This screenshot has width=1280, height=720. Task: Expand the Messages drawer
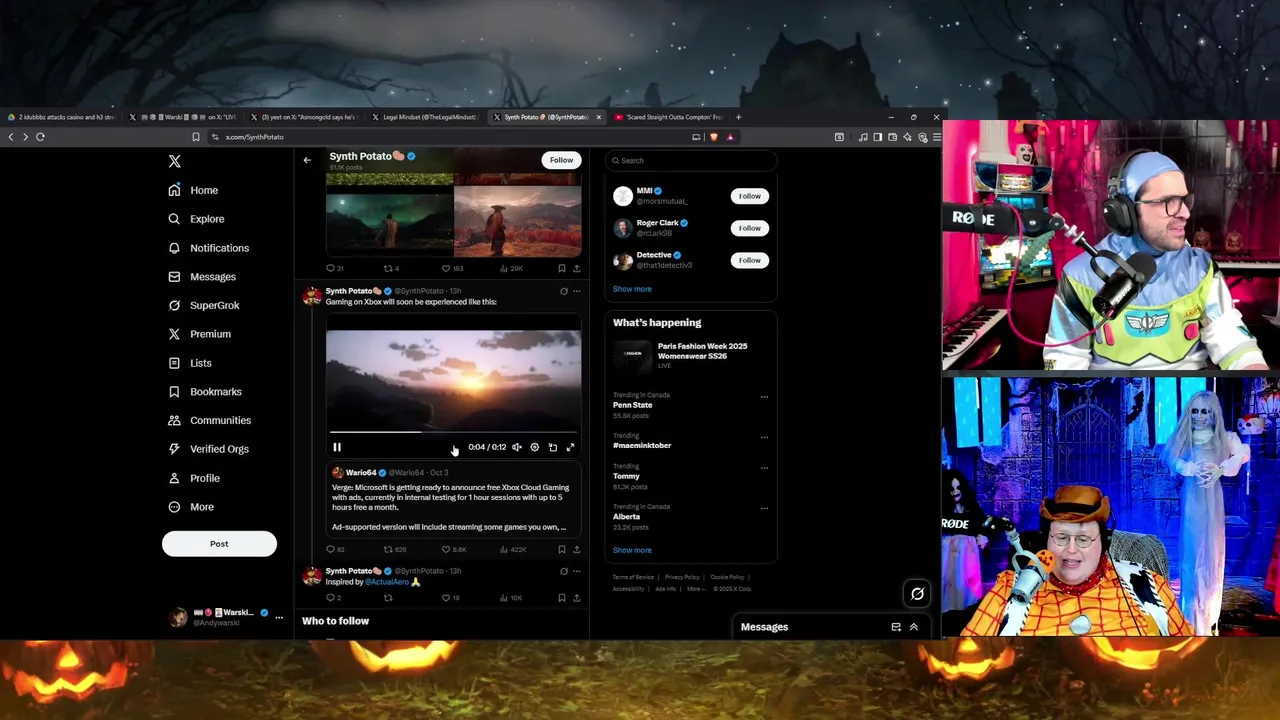(x=914, y=627)
